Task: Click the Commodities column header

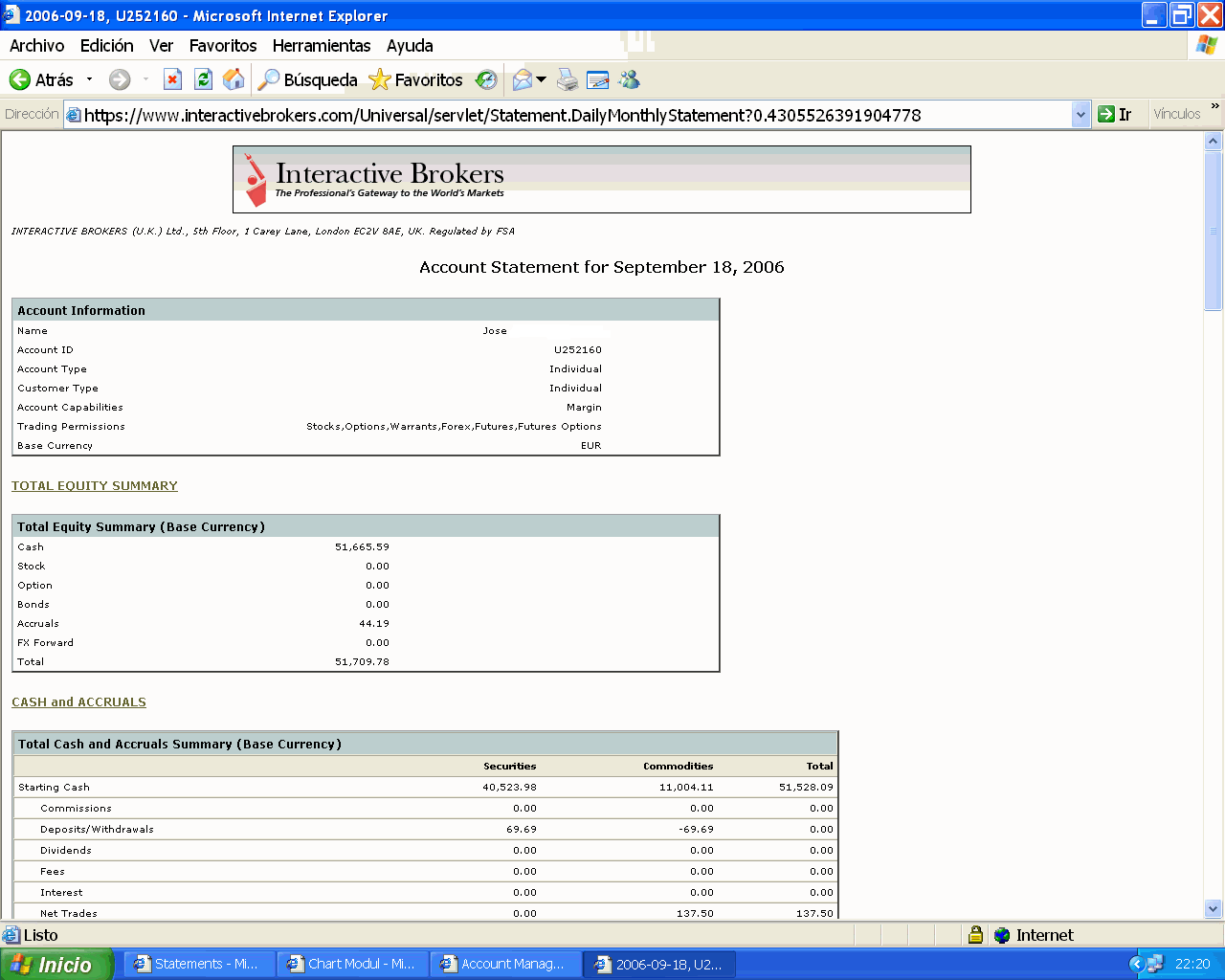Action: 678,767
